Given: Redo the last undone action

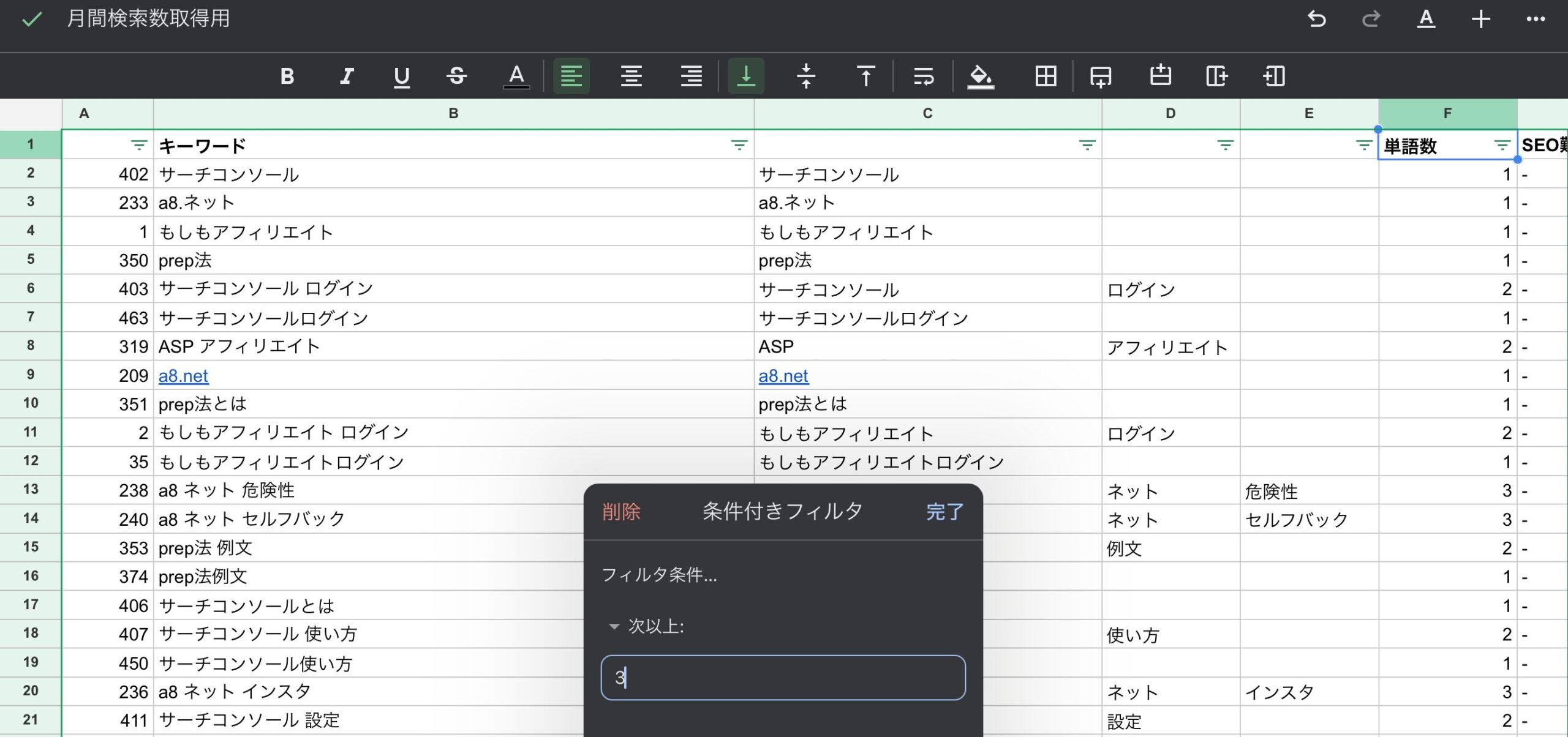Looking at the screenshot, I should coord(1371,19).
